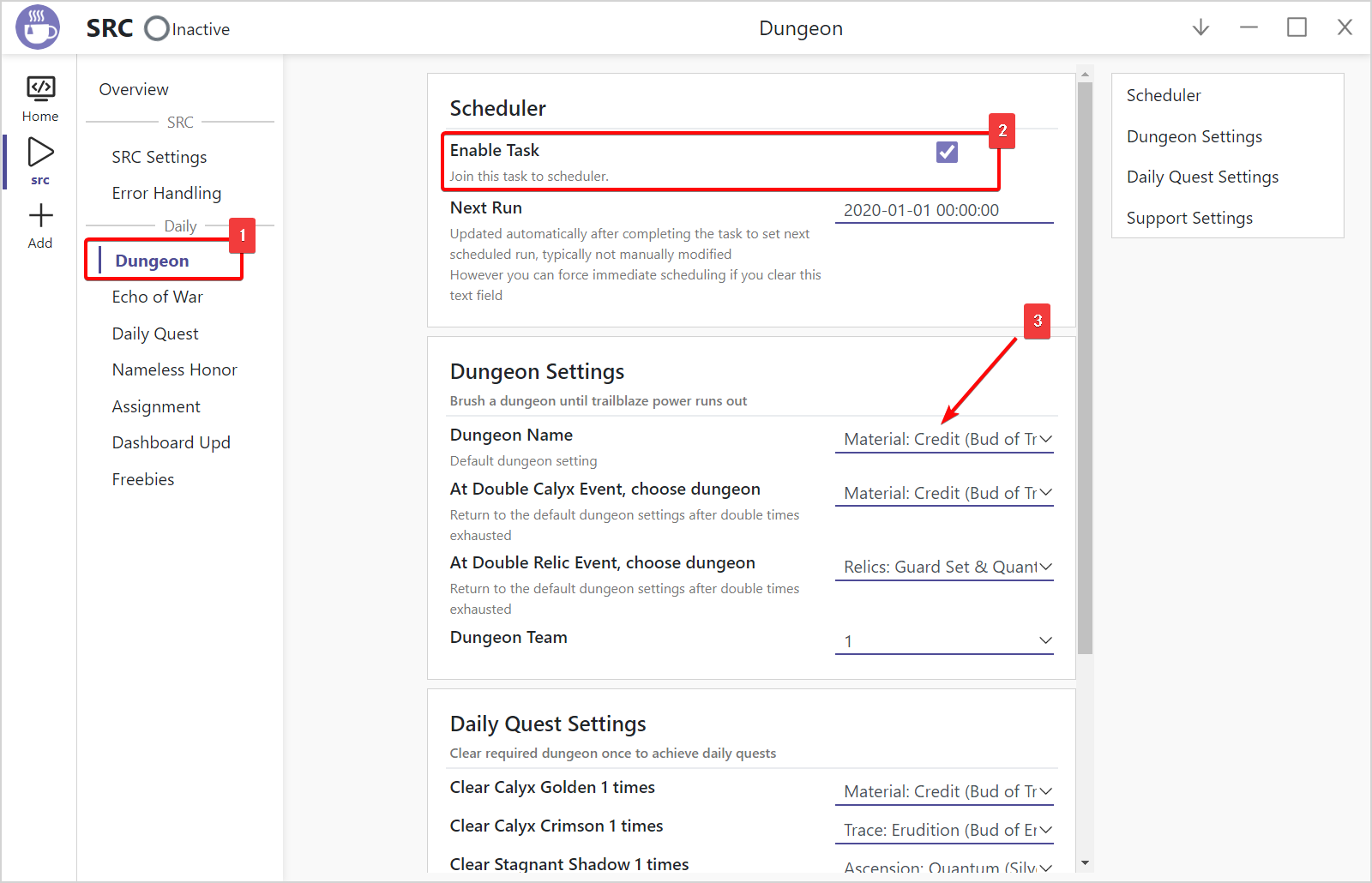Click the Dungeon Settings heading
Image resolution: width=1372 pixels, height=883 pixels.
537,371
